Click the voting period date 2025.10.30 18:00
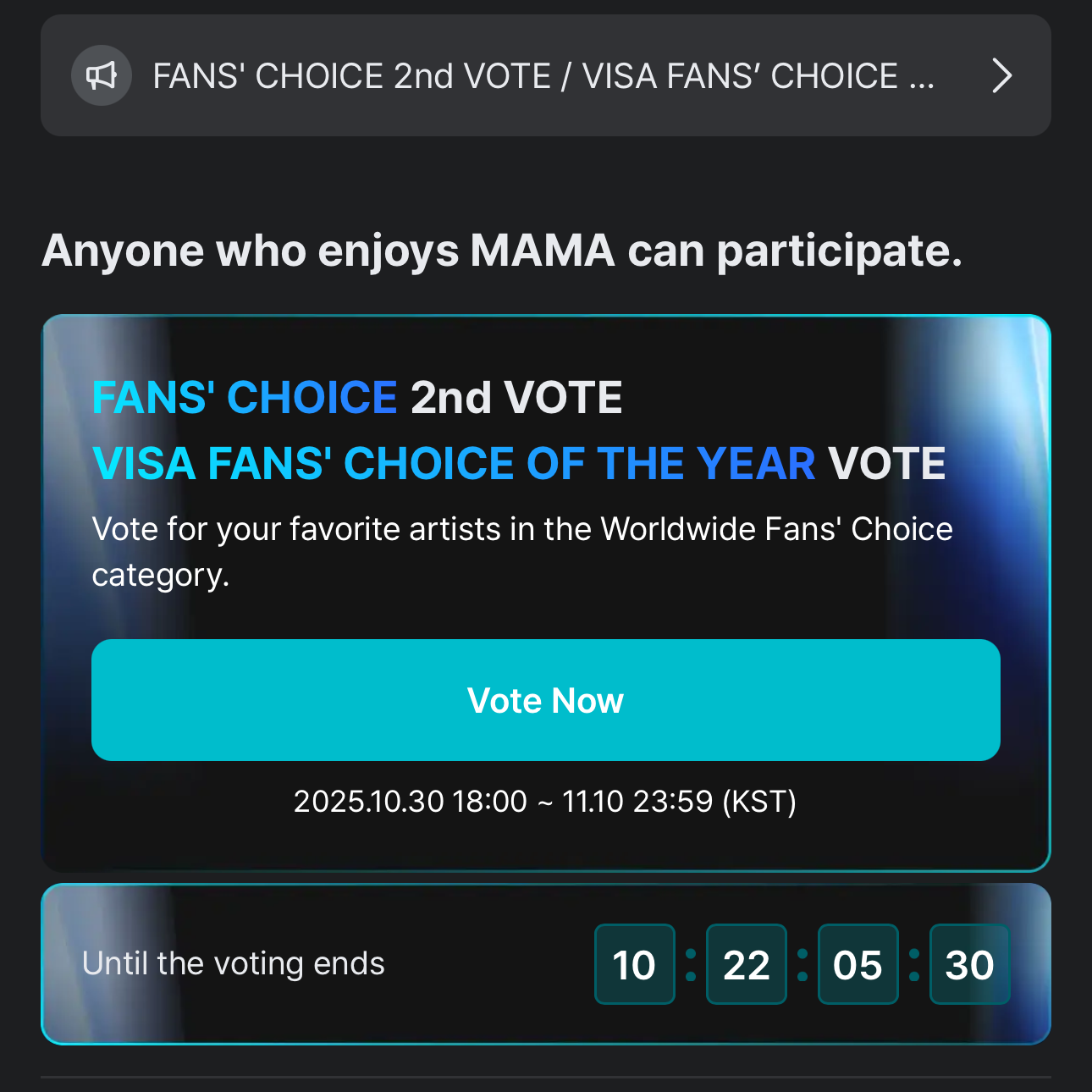The width and height of the screenshot is (1092, 1092). [x=410, y=801]
